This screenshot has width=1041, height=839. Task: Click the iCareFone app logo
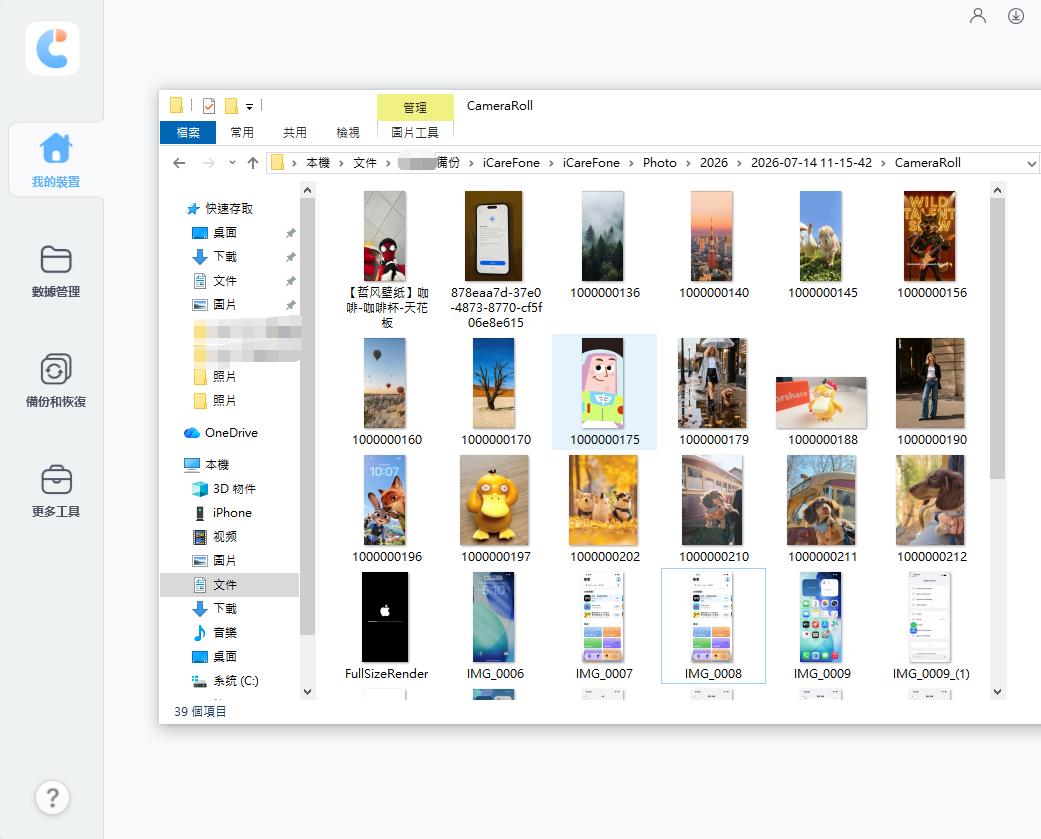pyautogui.click(x=52, y=48)
